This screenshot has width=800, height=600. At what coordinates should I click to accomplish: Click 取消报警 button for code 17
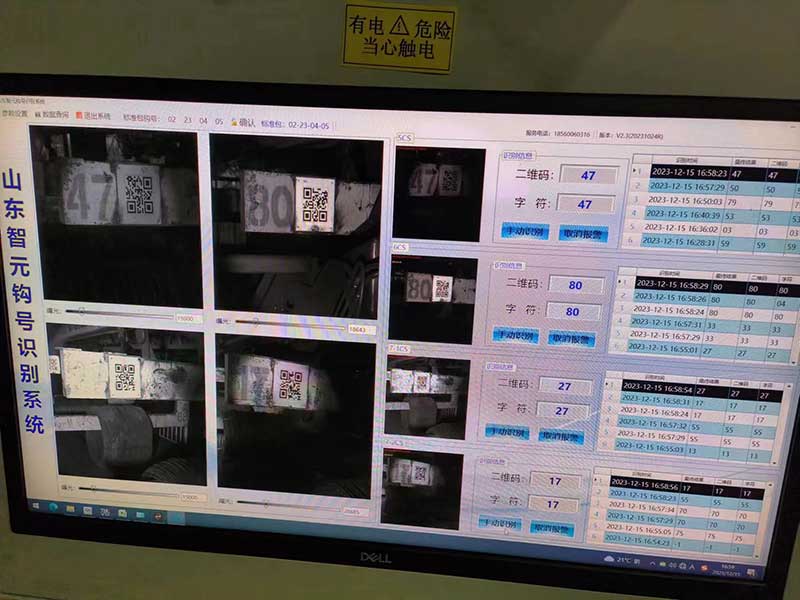coord(552,527)
